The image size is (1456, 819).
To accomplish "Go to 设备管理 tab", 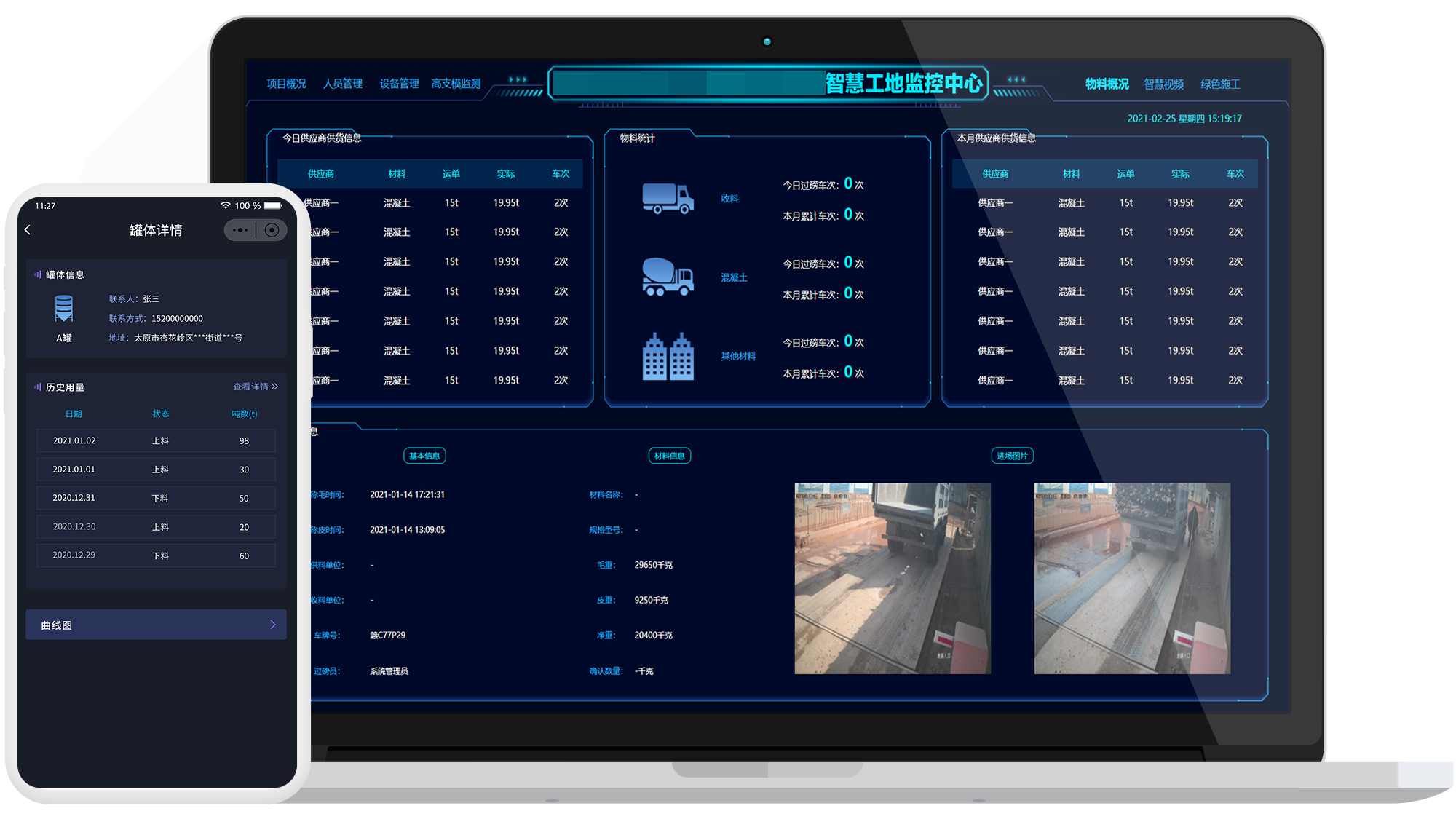I will coord(399,84).
